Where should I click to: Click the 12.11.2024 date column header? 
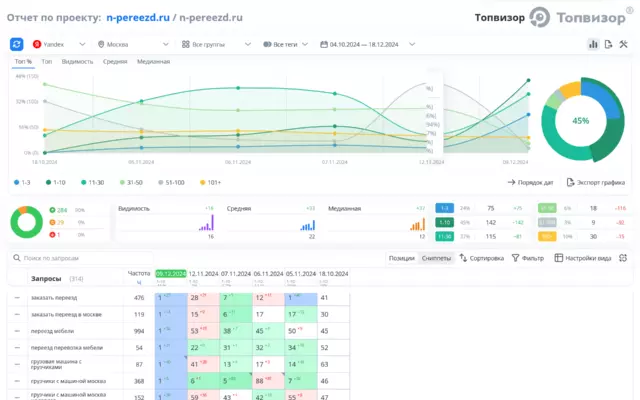click(203, 273)
